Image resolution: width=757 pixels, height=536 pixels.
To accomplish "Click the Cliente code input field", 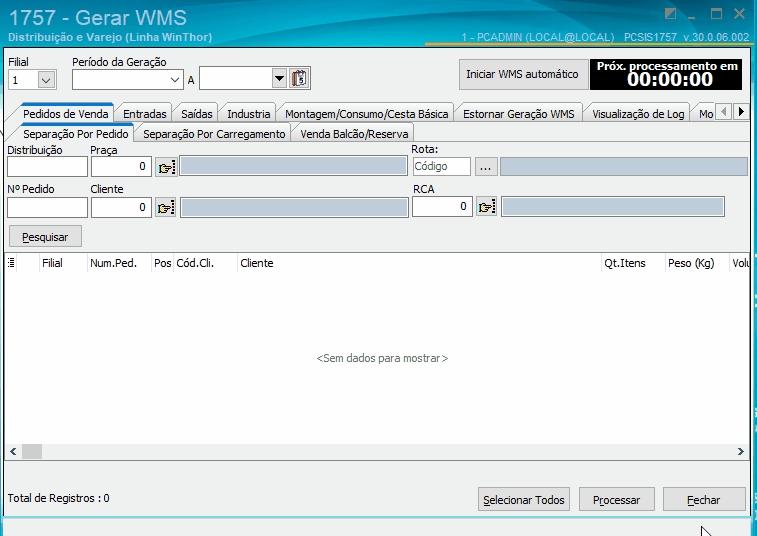I will pos(122,208).
